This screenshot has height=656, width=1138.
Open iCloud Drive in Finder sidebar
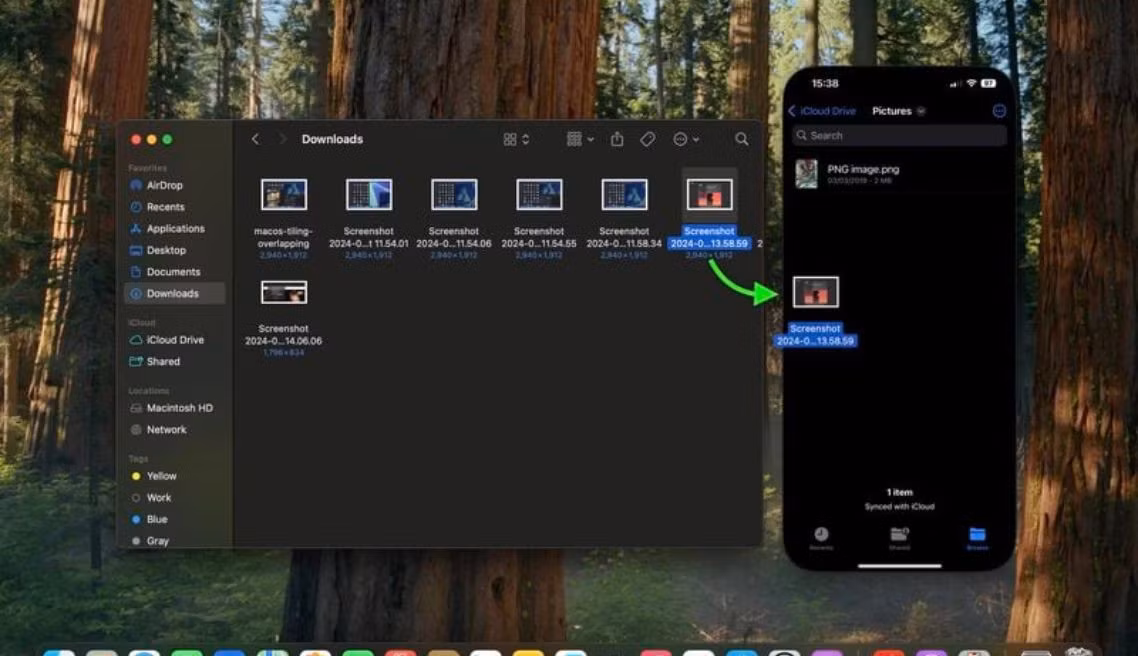[174, 340]
